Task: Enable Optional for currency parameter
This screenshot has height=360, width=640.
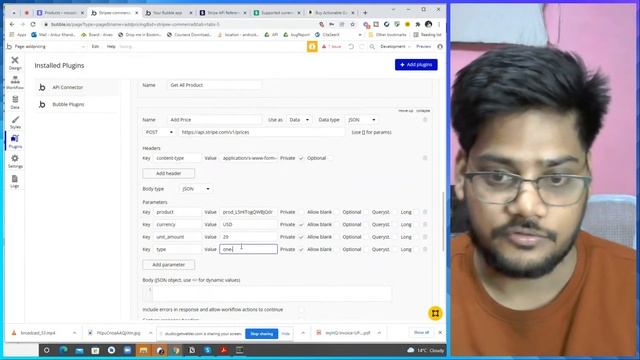Action: pos(366,224)
